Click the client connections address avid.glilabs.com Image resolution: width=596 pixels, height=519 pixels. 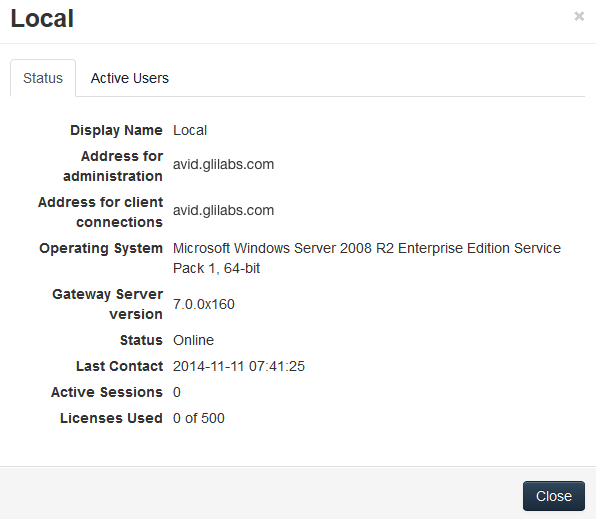(223, 210)
